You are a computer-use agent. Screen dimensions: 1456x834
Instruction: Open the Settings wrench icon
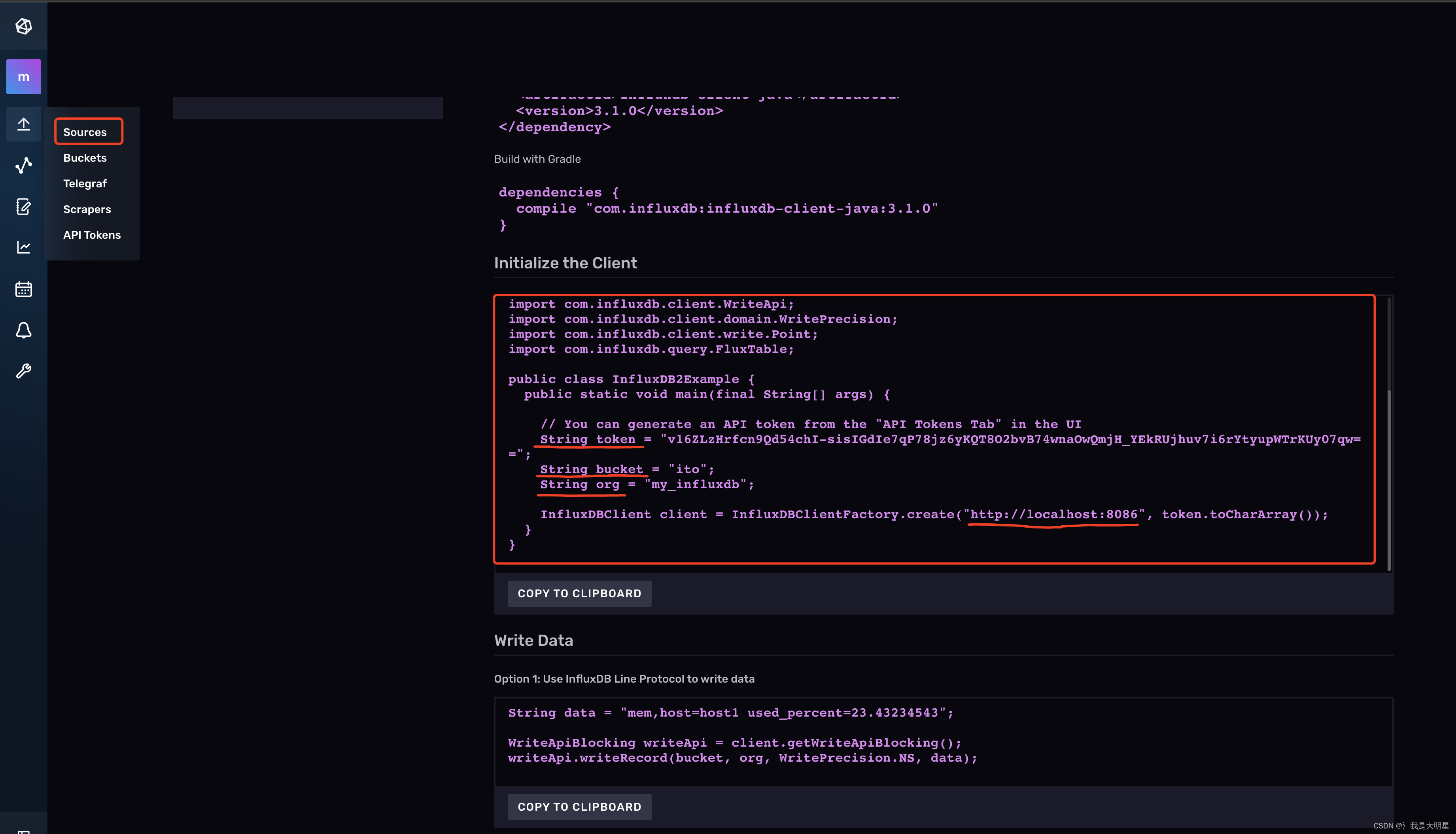(23, 371)
